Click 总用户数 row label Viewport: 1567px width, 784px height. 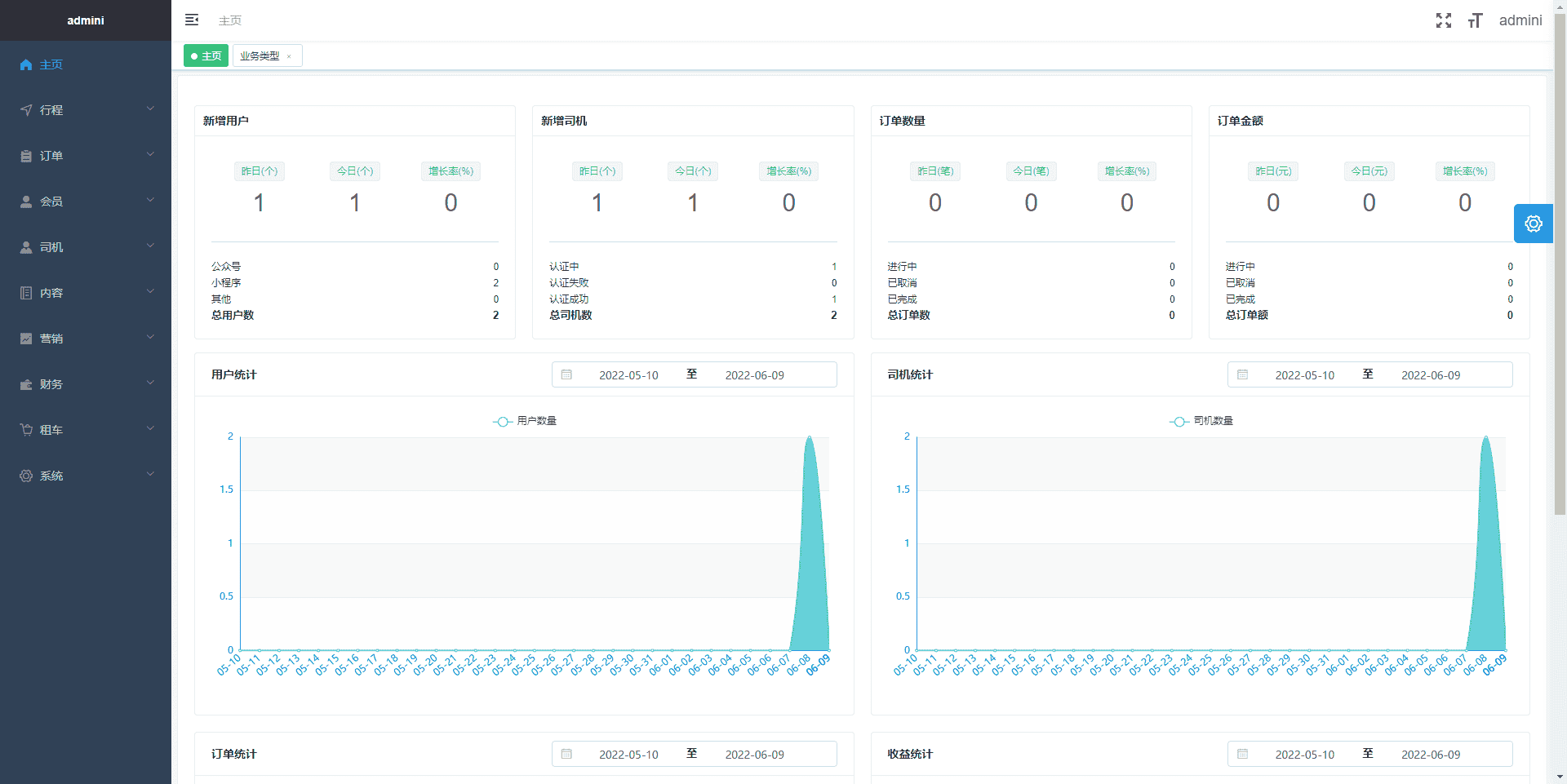233,315
